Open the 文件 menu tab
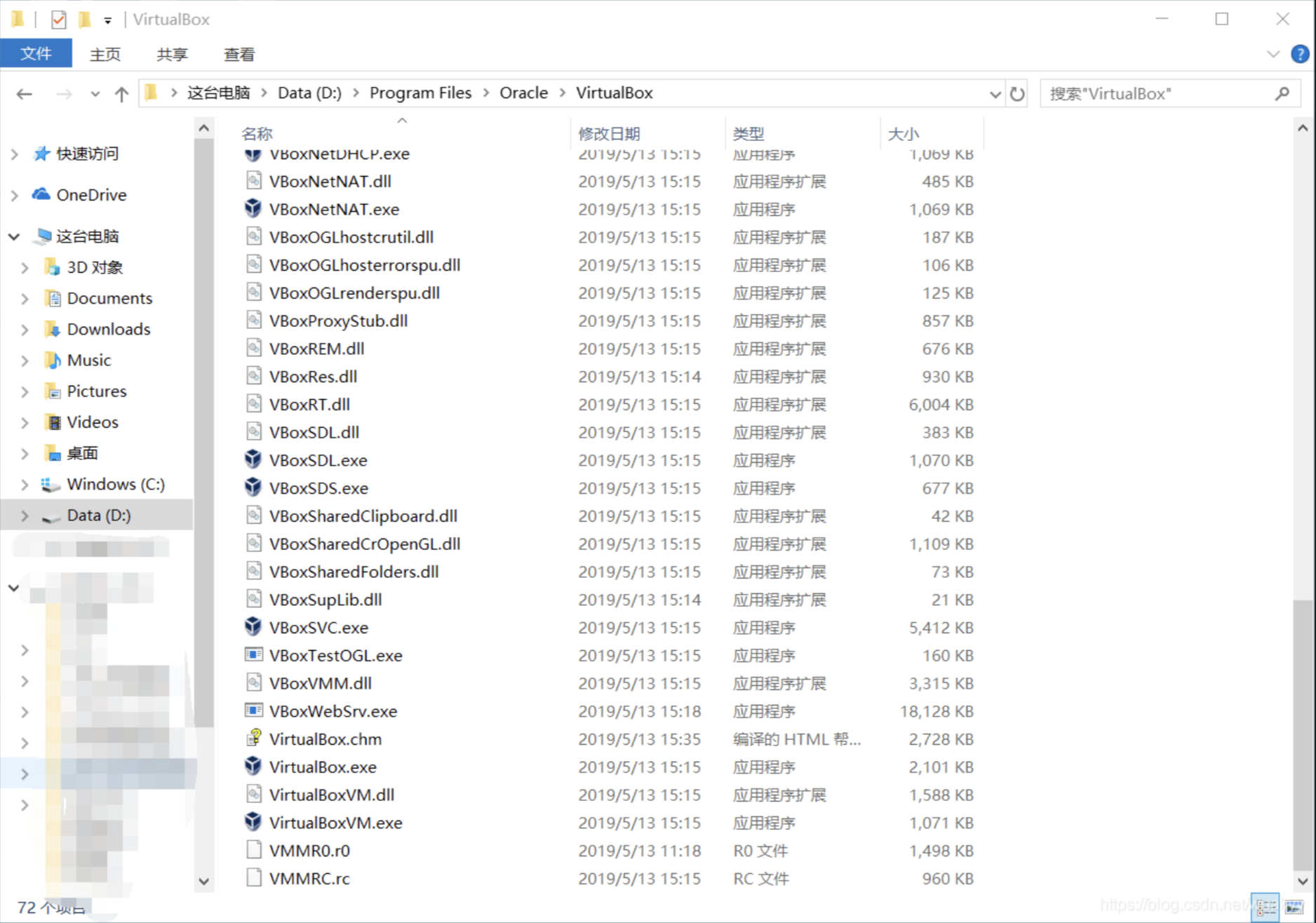The image size is (1316, 923). pos(36,54)
